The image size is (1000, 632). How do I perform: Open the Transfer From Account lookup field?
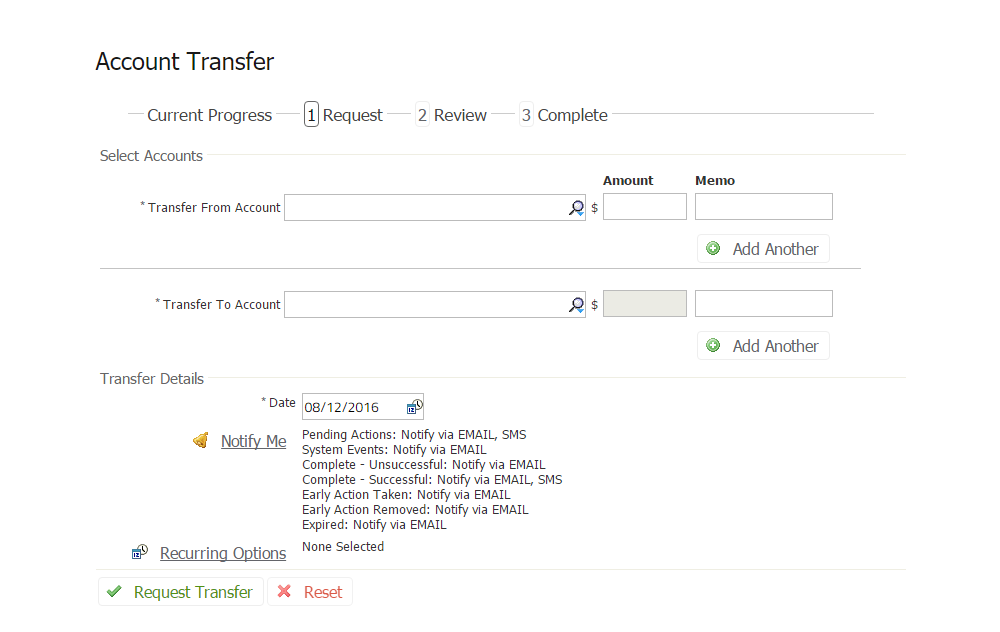(x=425, y=208)
